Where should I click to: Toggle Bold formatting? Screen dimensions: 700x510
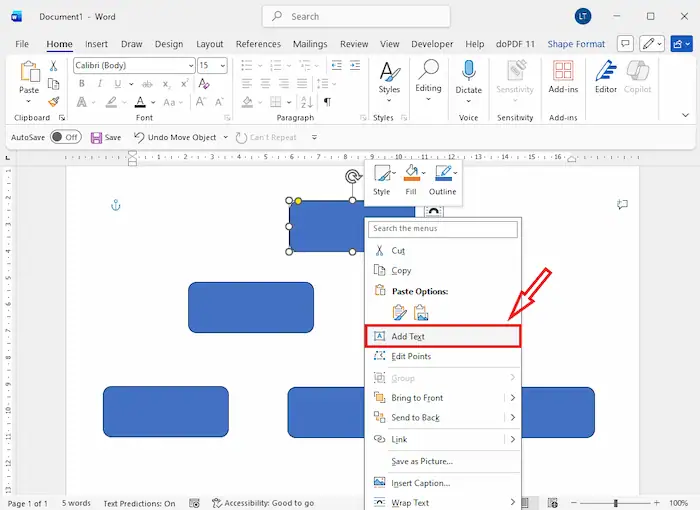coord(81,84)
